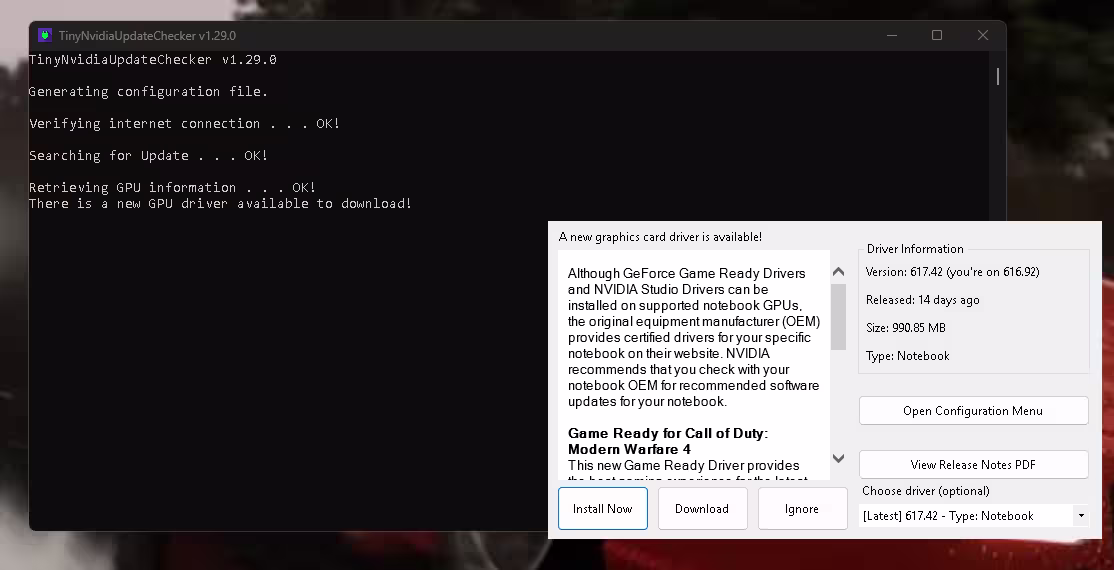This screenshot has height=570, width=1114.
Task: Click console line 'Searching for Update . . . OK!'
Action: (x=148, y=156)
